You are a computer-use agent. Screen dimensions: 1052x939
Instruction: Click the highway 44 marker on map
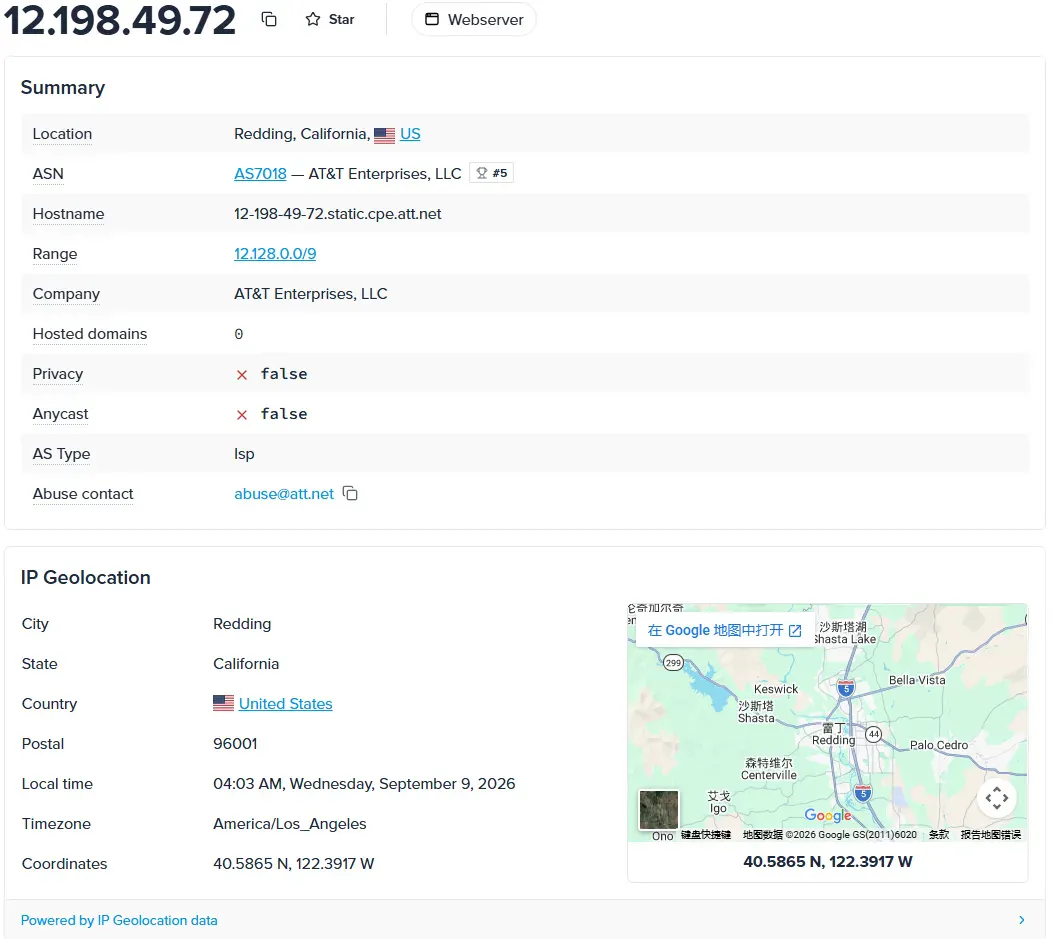(874, 734)
